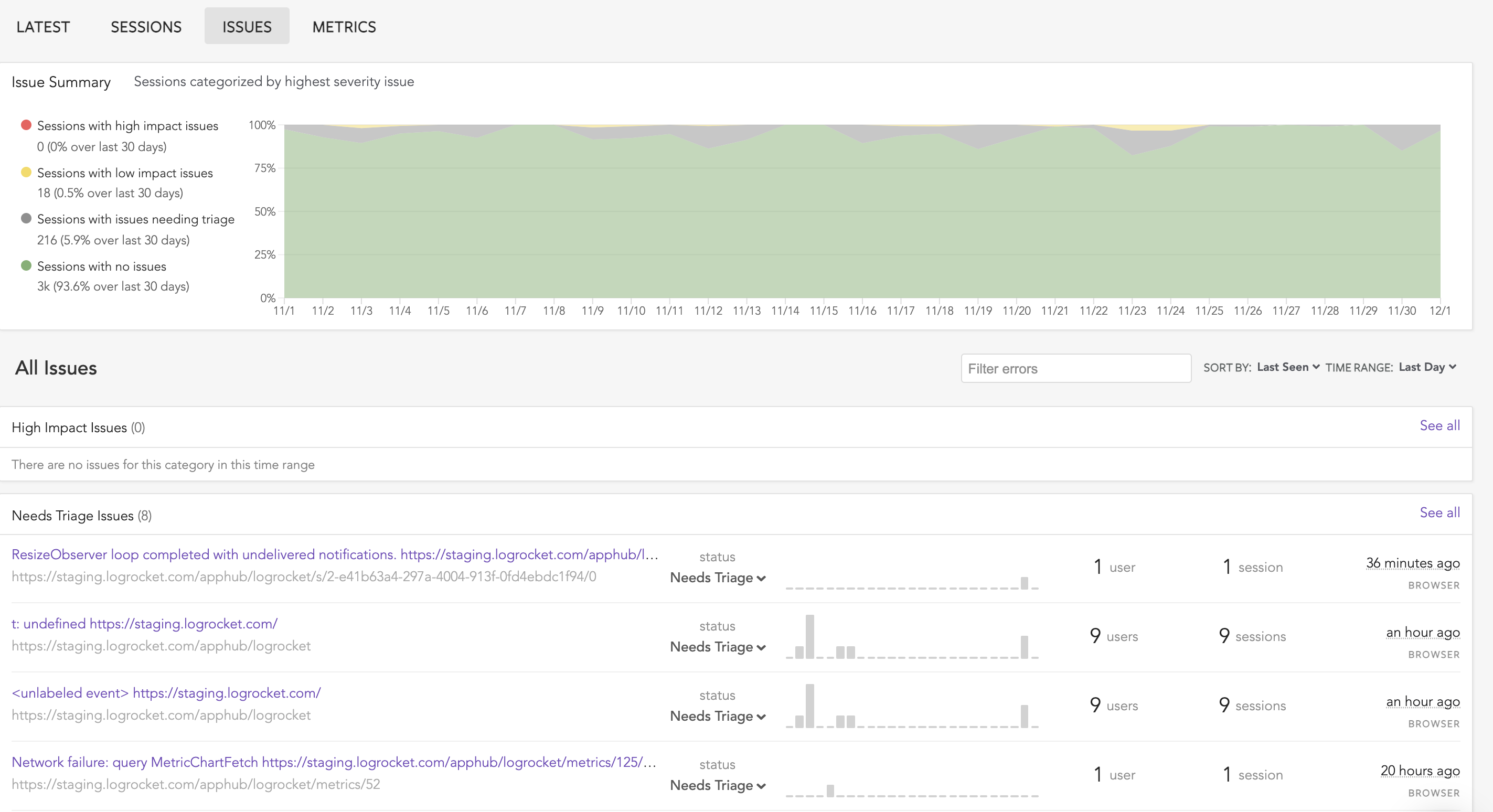
Task: Go to the METRICS tab
Action: (344, 27)
